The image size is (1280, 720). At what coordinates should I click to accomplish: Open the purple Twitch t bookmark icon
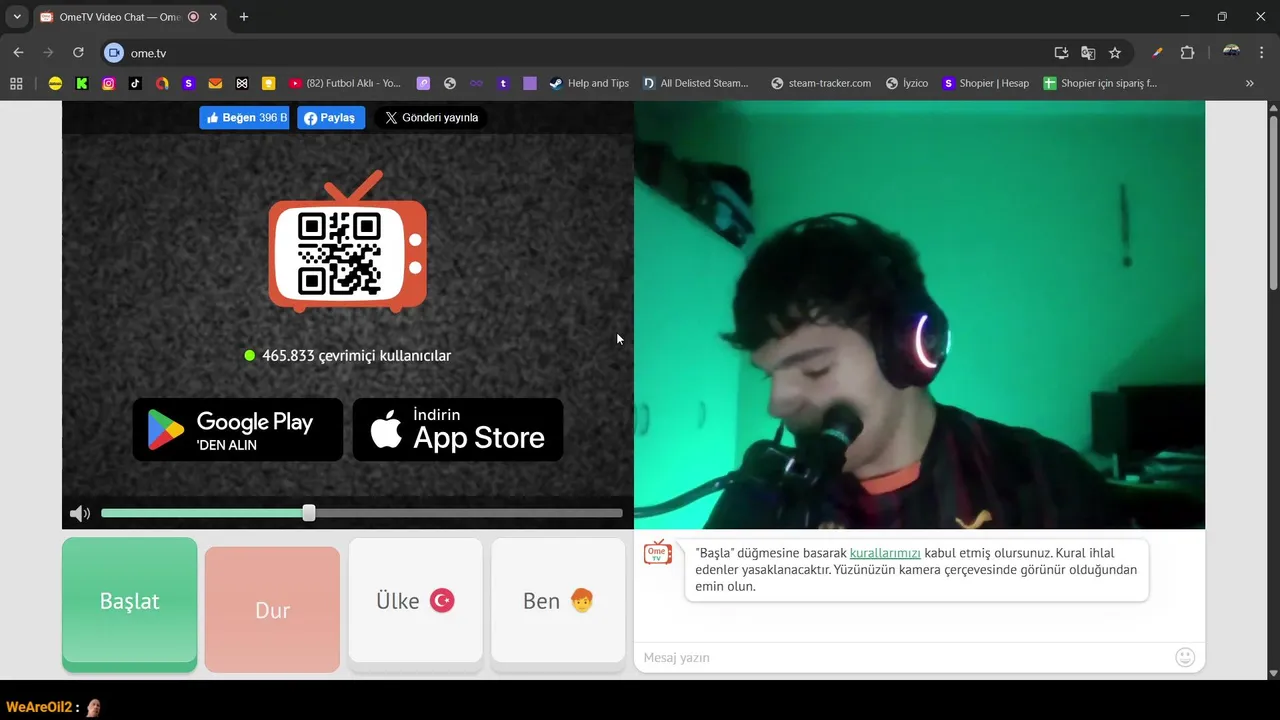[503, 83]
